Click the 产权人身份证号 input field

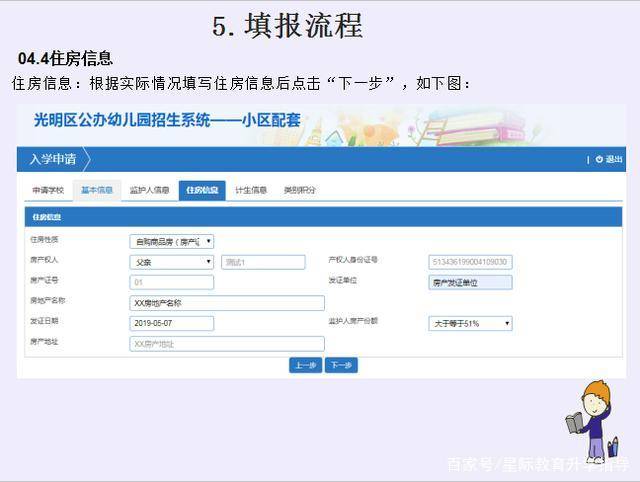pyautogui.click(x=470, y=262)
